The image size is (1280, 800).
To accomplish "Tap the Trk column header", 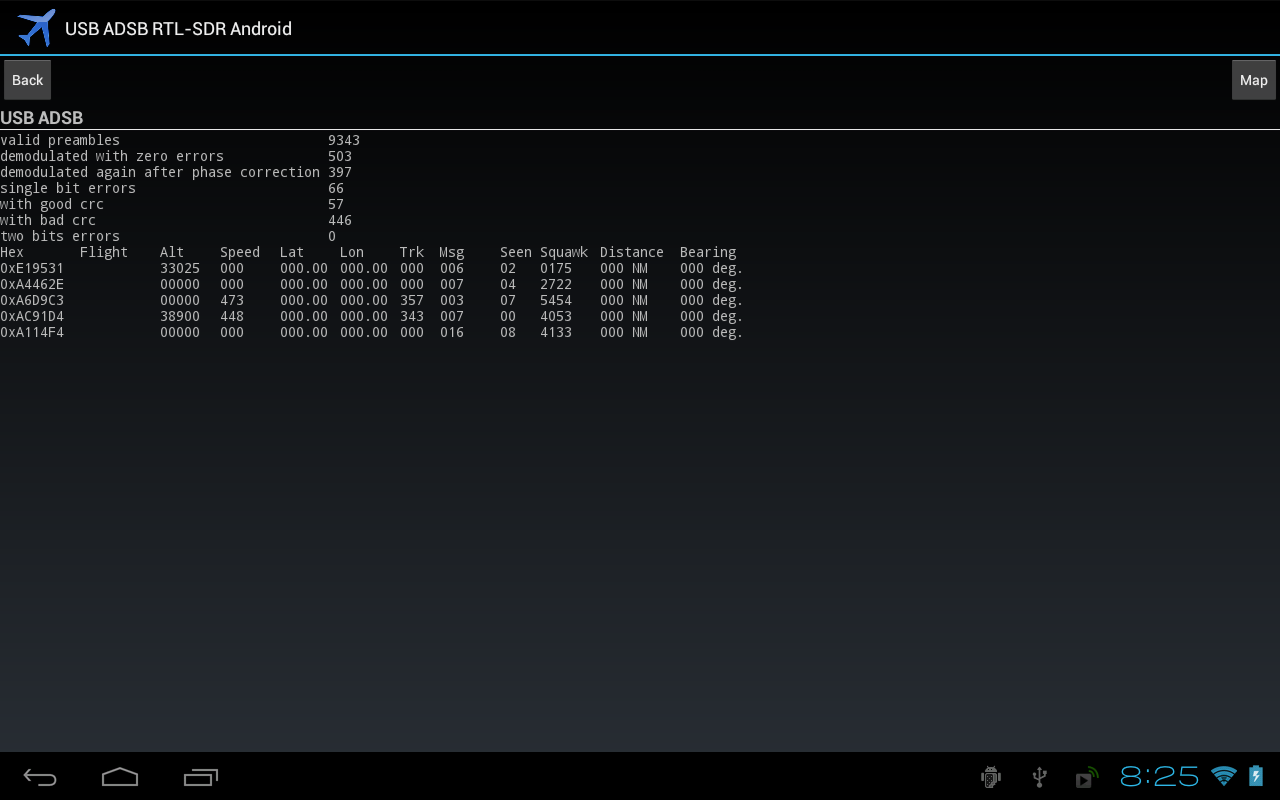I will pos(412,252).
